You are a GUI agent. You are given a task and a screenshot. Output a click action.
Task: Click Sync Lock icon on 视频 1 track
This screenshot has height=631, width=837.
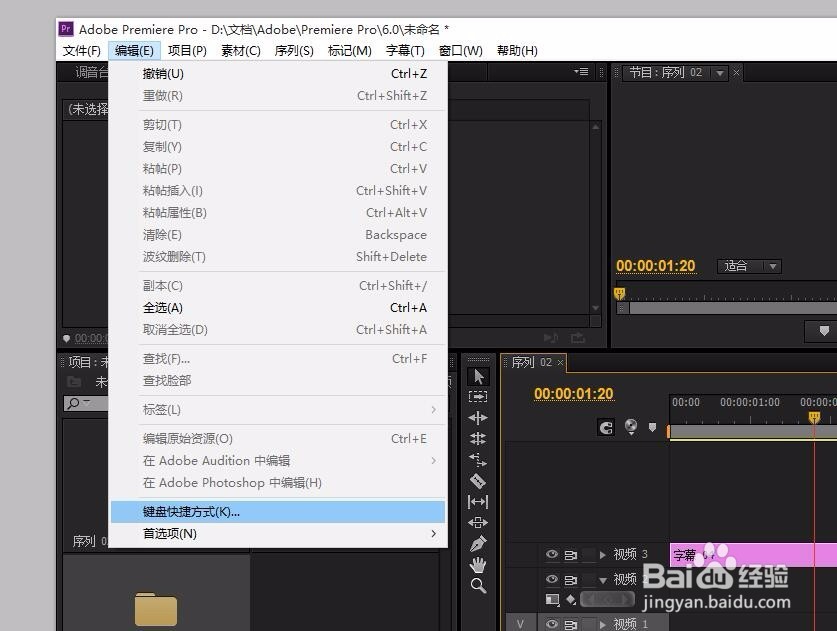click(571, 624)
